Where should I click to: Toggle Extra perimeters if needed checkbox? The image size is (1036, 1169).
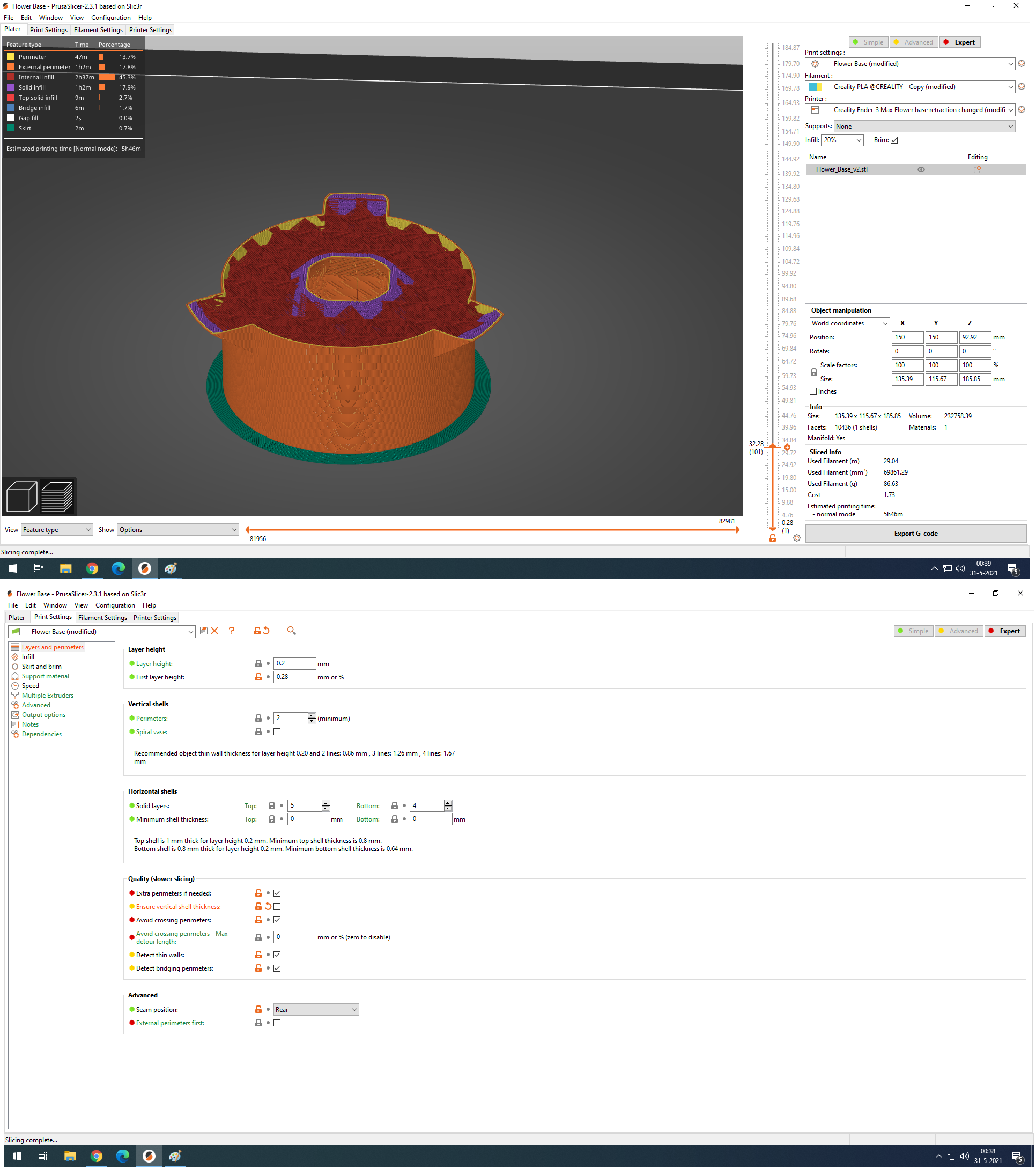click(277, 893)
